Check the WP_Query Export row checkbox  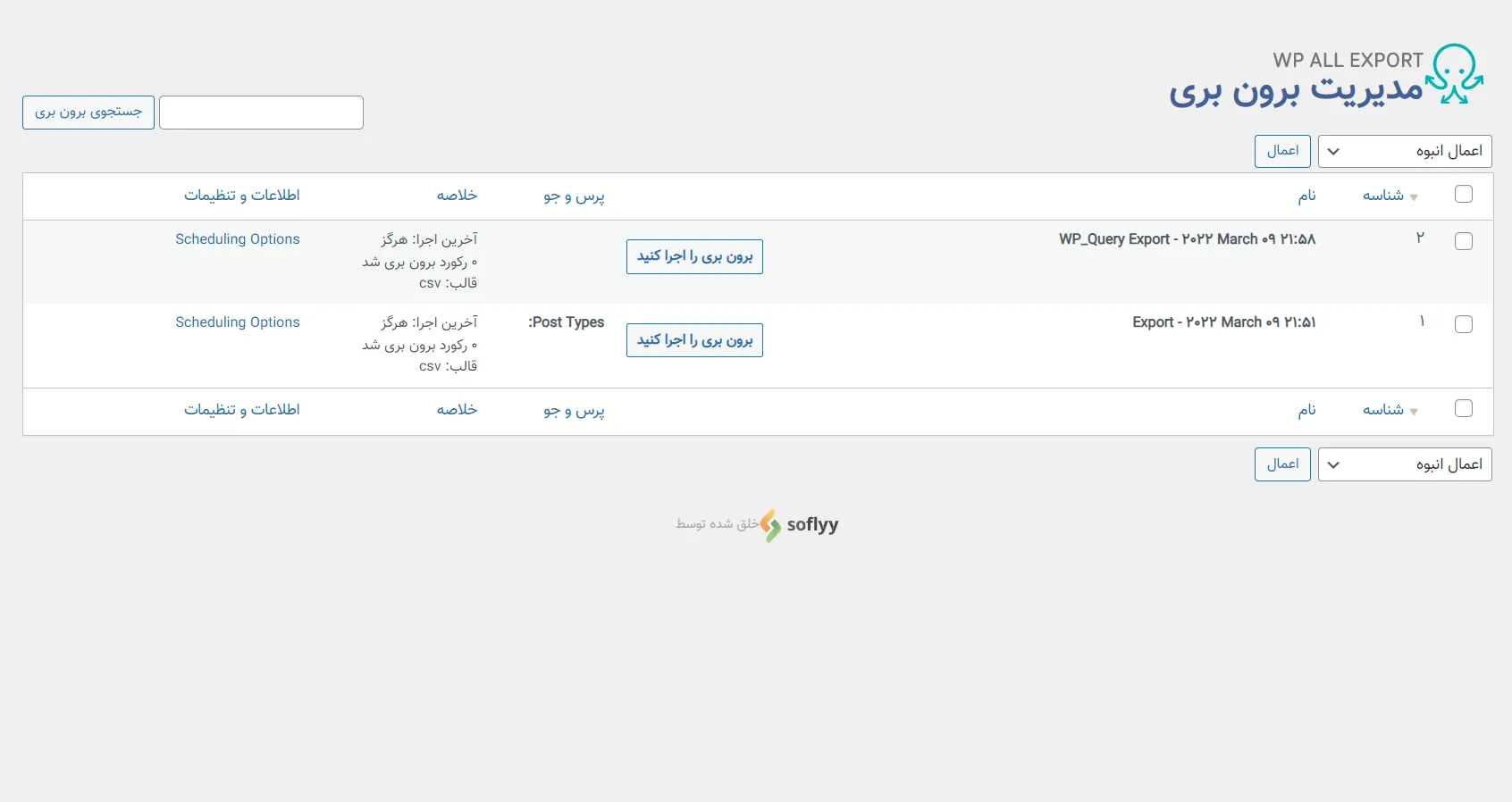pos(1464,241)
